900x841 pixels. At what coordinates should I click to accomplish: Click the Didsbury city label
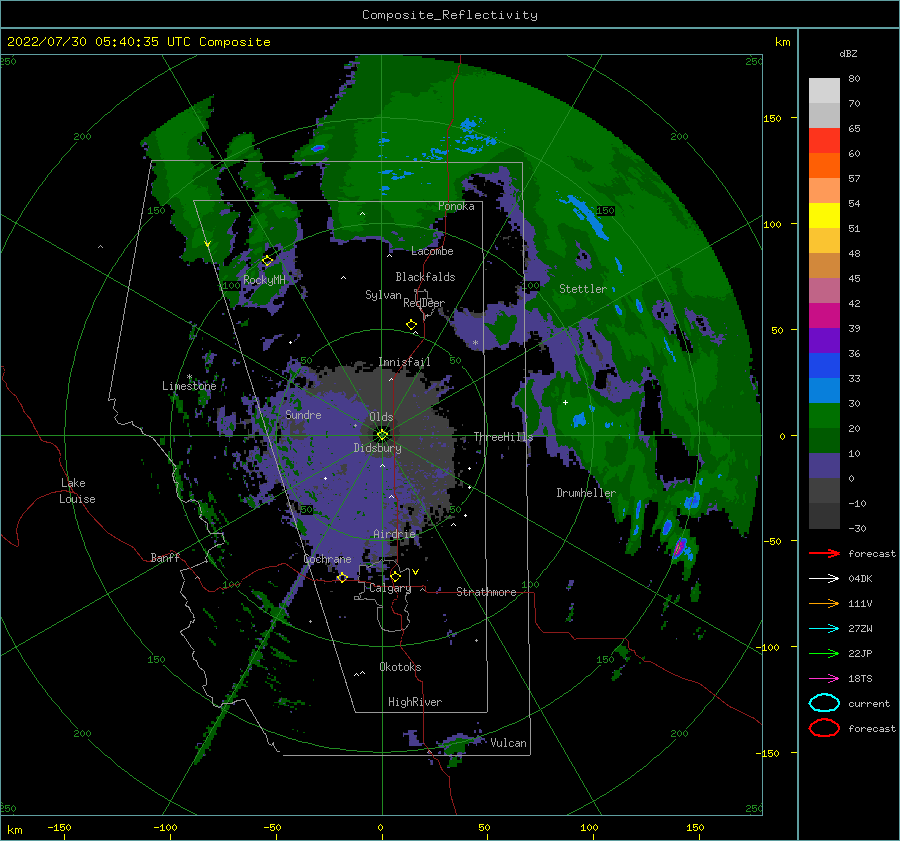(x=377, y=448)
